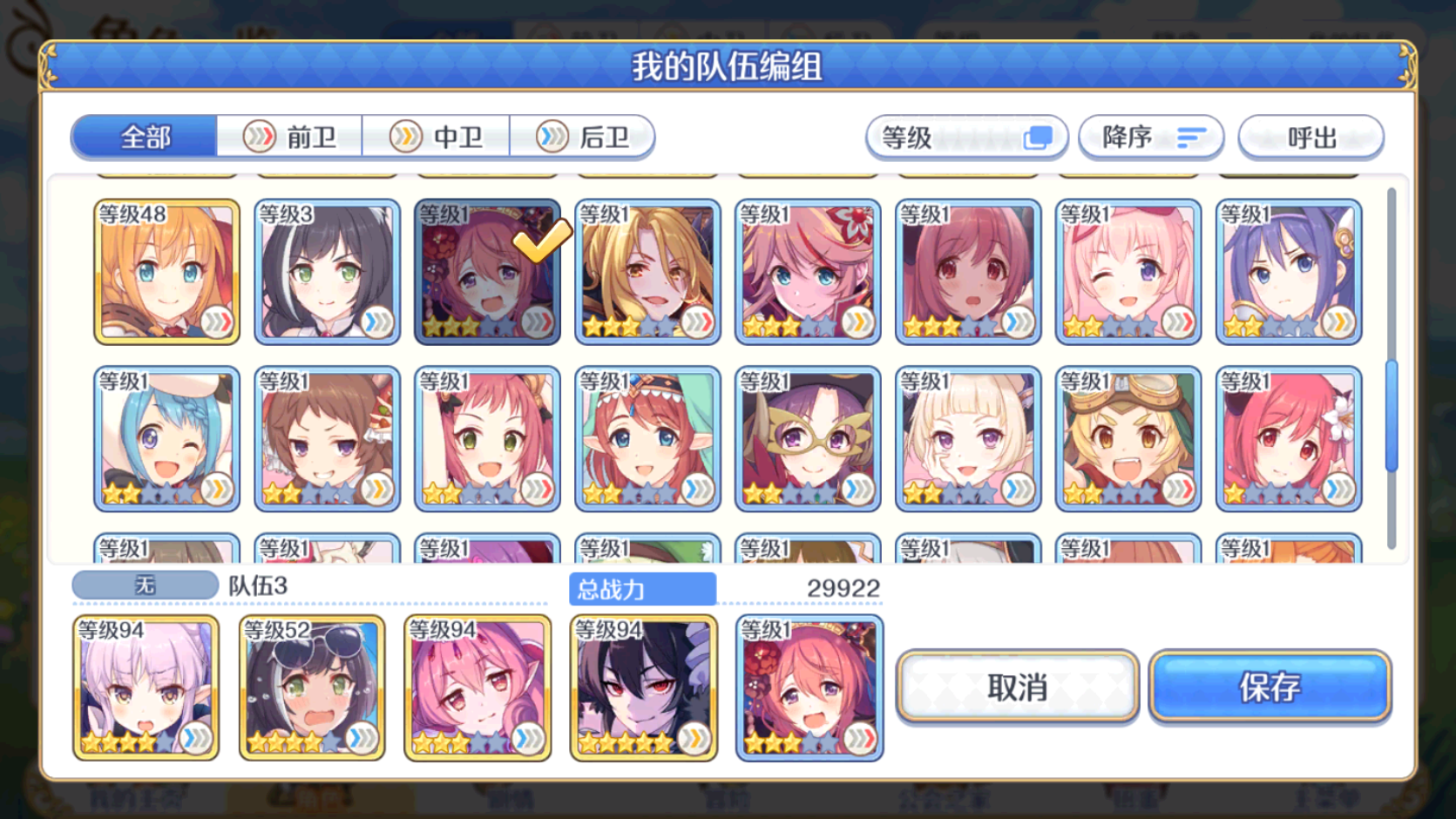The height and width of the screenshot is (819, 1456).
Task: Select the level 3 black-haired cat-ear character
Action: click(327, 272)
